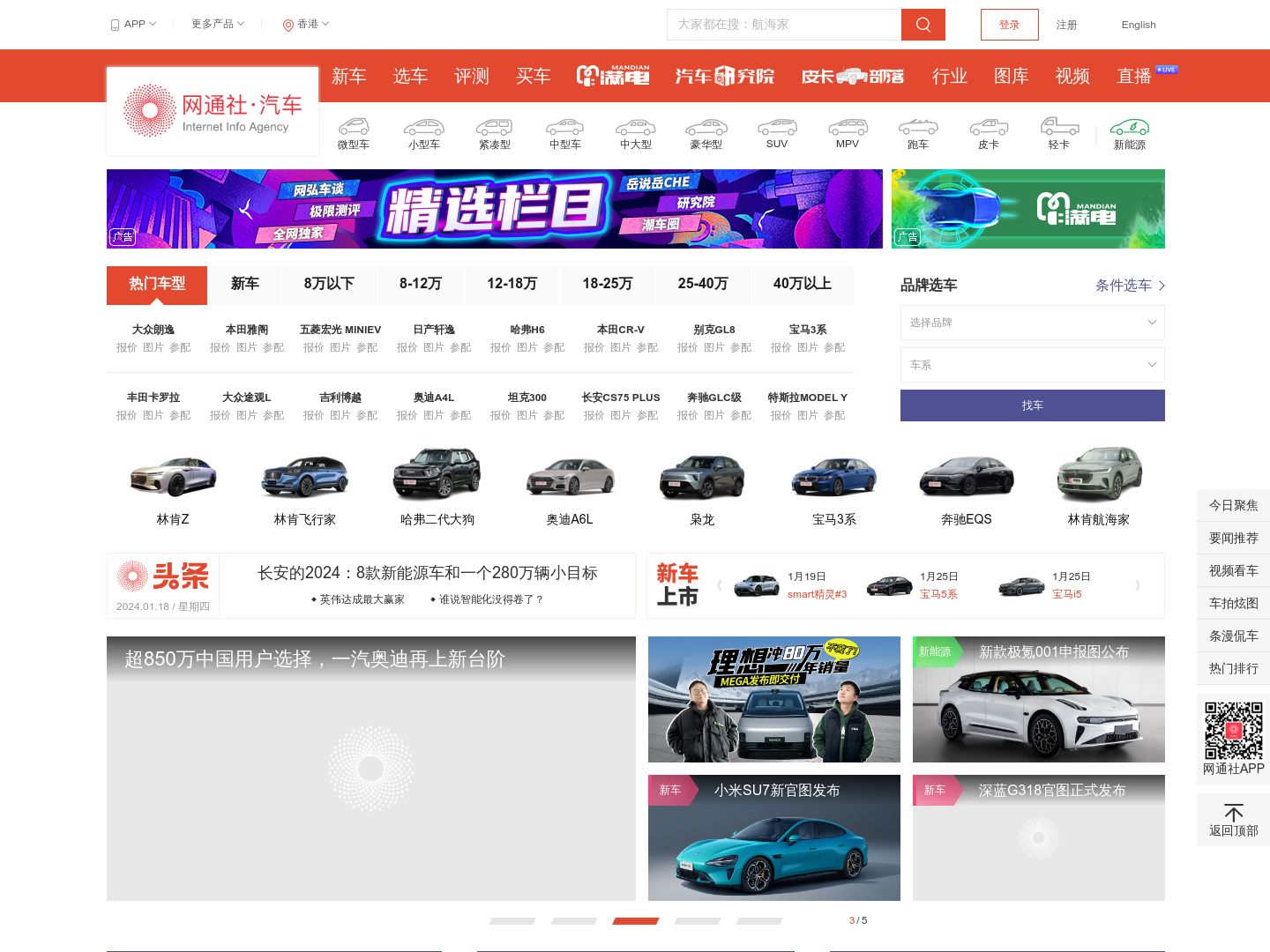
Task: Click the 登录 login button
Action: (1010, 25)
